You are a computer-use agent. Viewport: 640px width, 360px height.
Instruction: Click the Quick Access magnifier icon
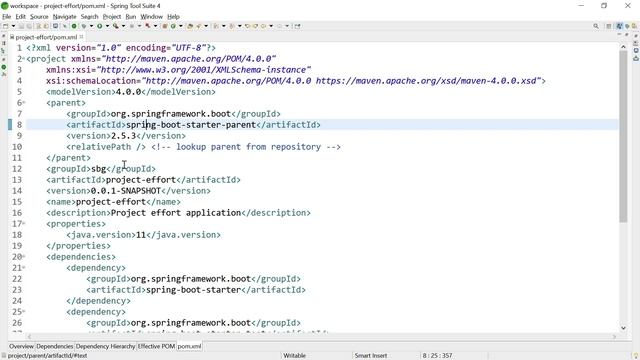[596, 26]
